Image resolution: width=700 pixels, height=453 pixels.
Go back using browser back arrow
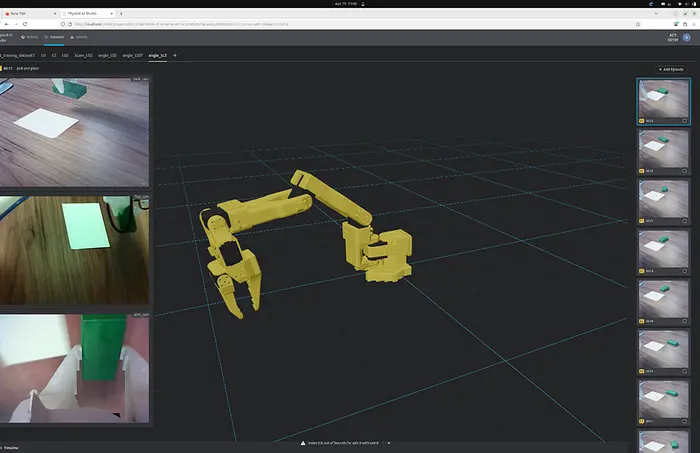6,24
